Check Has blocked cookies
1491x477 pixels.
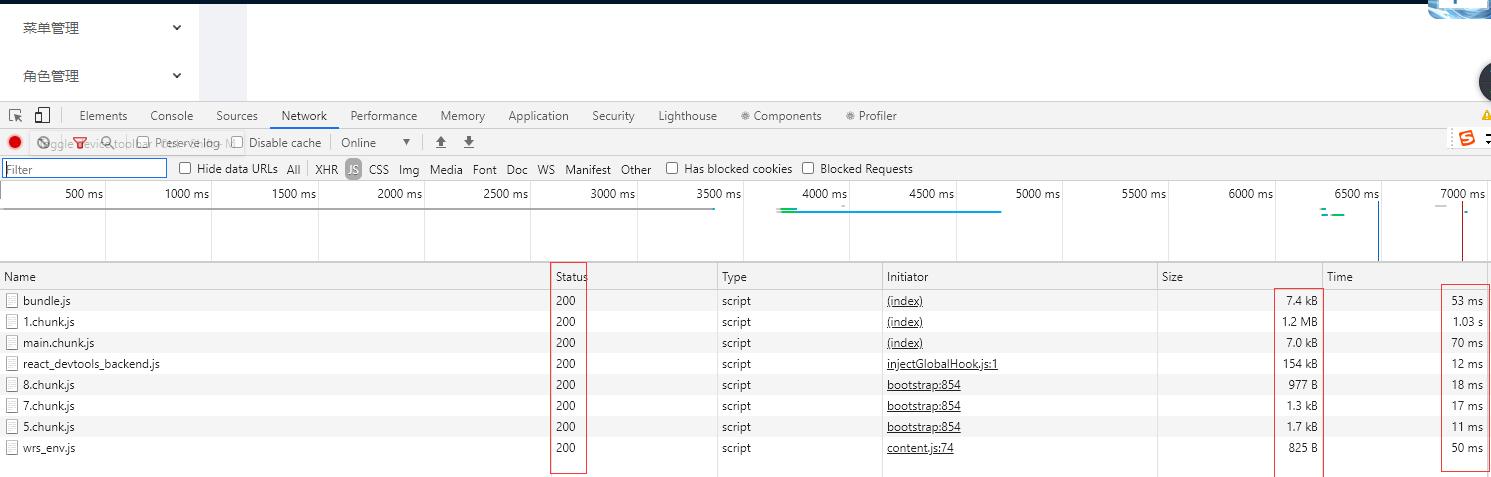(672, 168)
